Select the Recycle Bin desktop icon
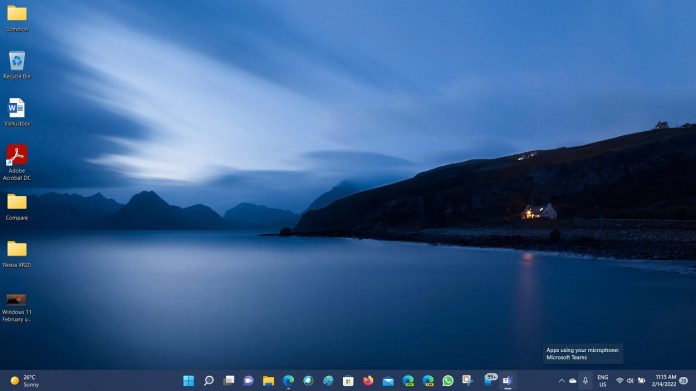Image resolution: width=696 pixels, height=391 pixels. [17, 65]
